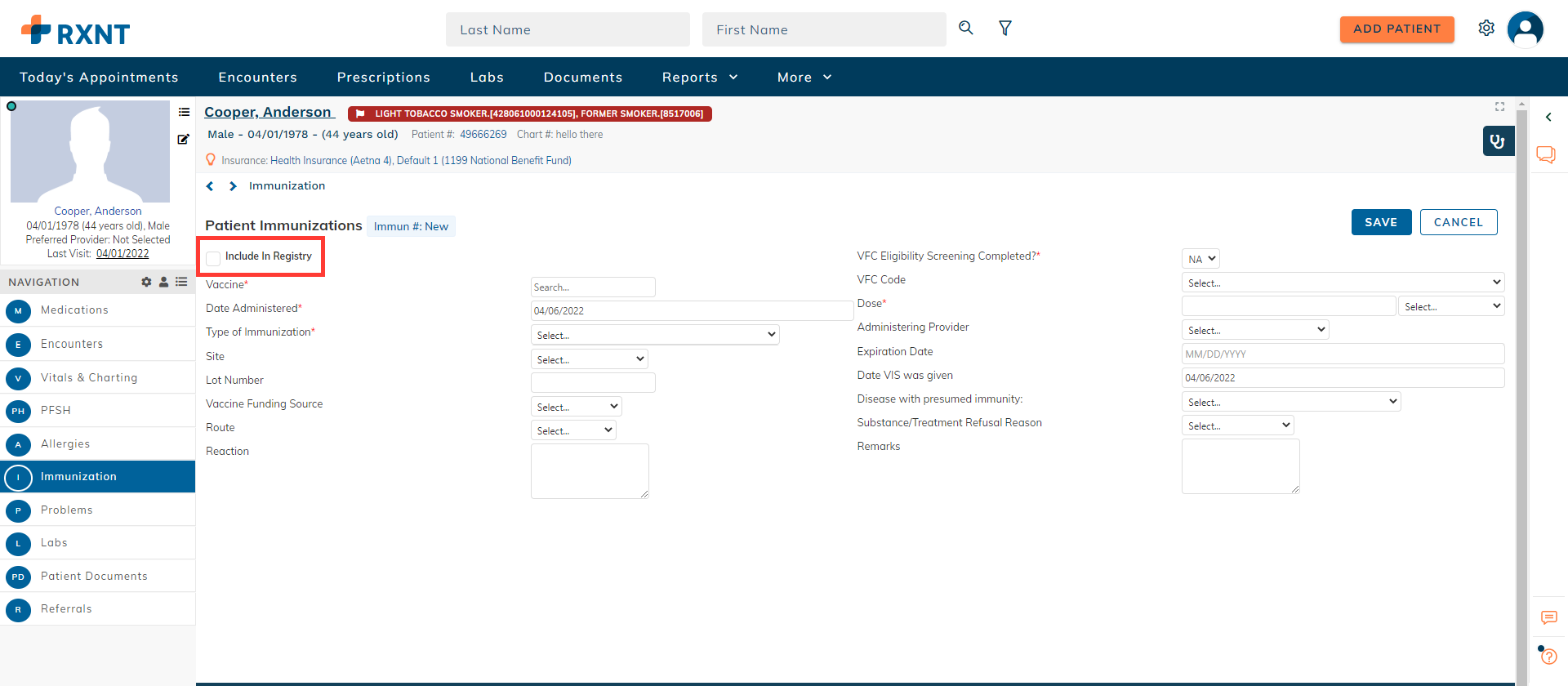Open the Reports menu
This screenshot has height=686, width=1568.
click(700, 77)
